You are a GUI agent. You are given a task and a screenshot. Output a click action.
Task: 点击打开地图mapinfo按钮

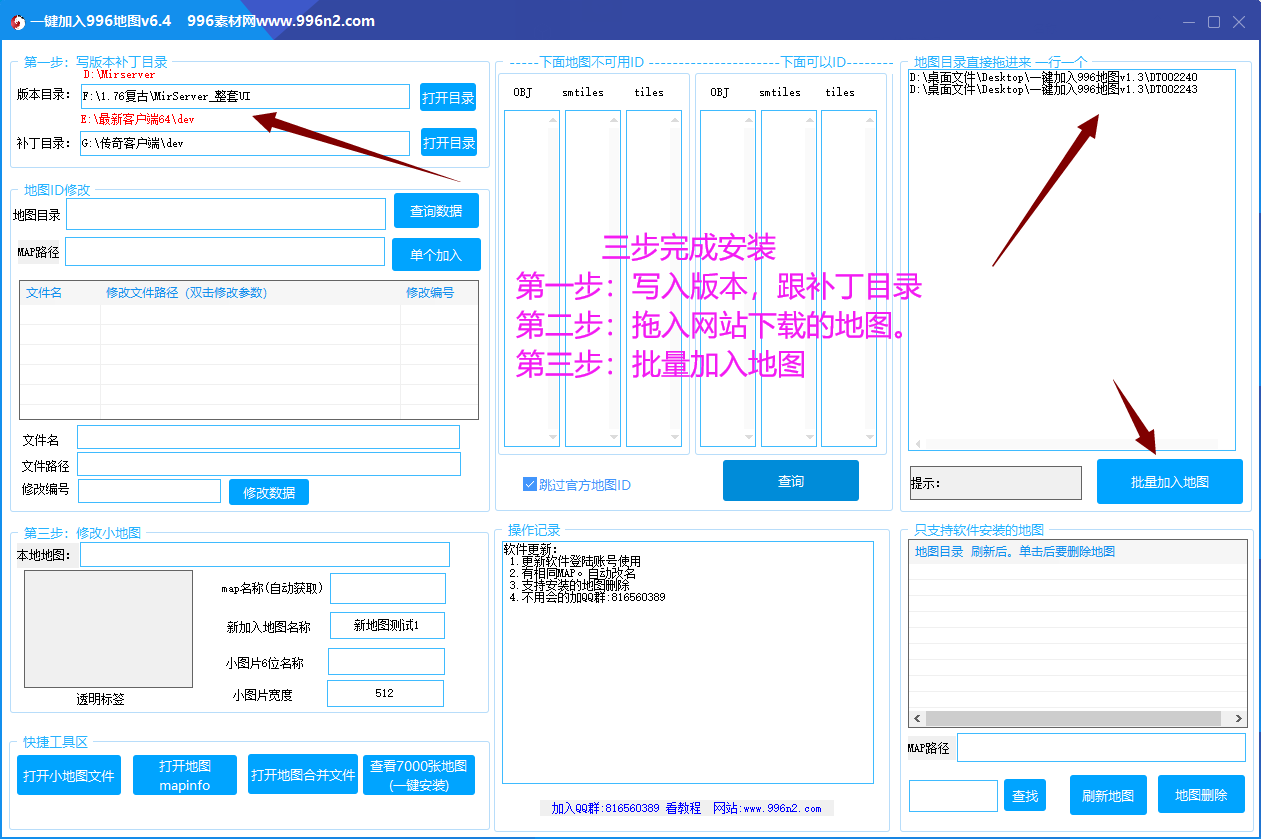click(184, 775)
